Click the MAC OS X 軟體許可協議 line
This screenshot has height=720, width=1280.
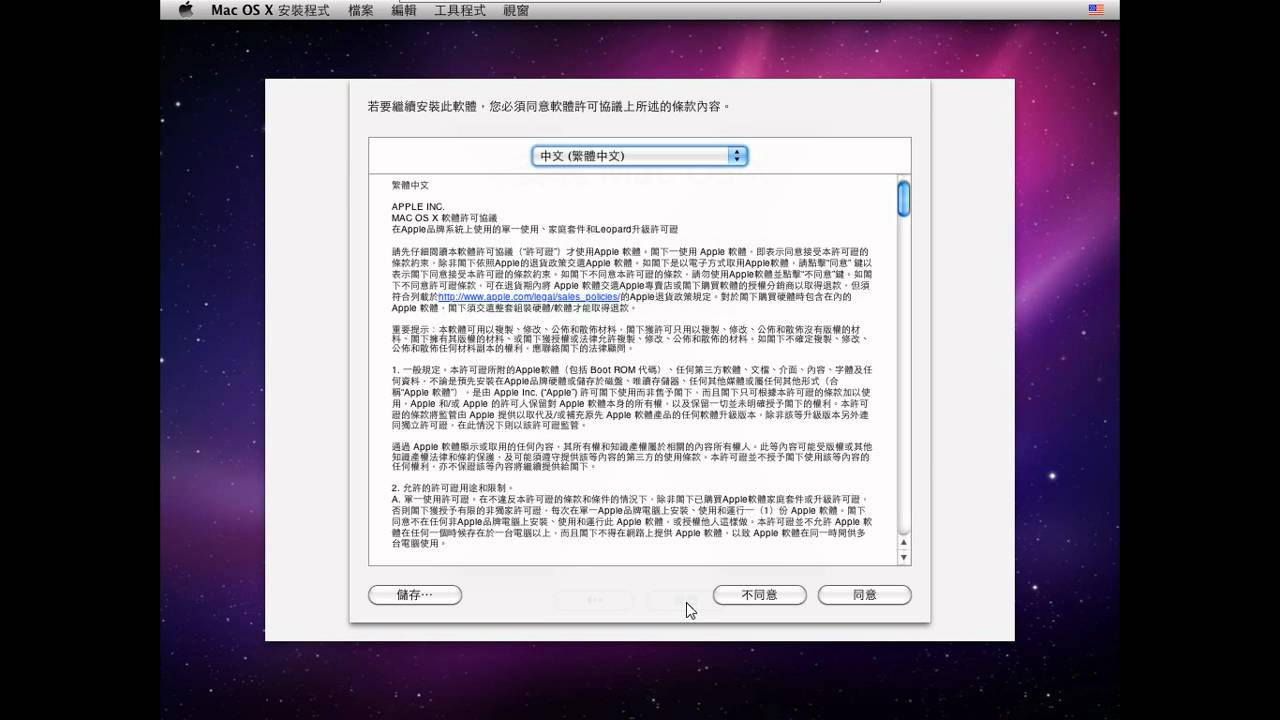(444, 218)
